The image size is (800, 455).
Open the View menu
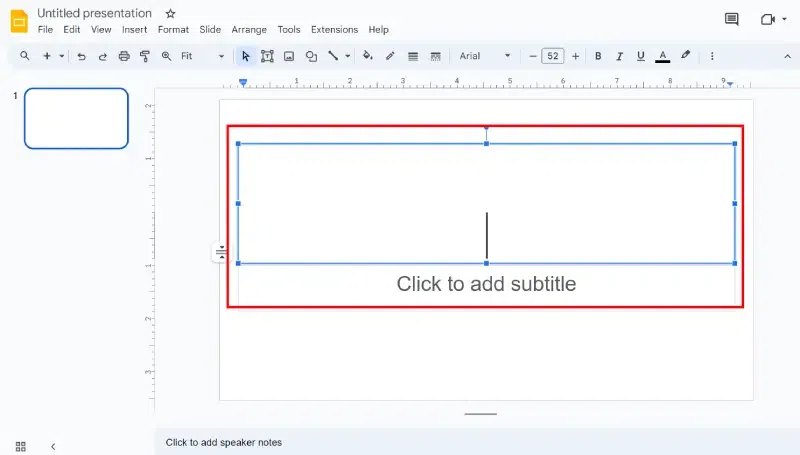(x=101, y=30)
